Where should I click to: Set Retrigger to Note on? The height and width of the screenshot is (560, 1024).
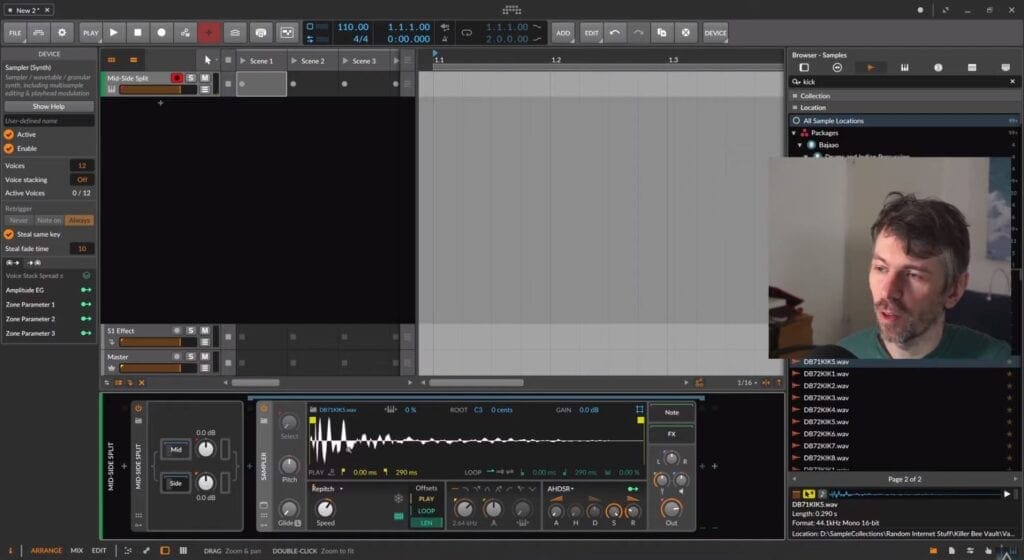[x=49, y=220]
